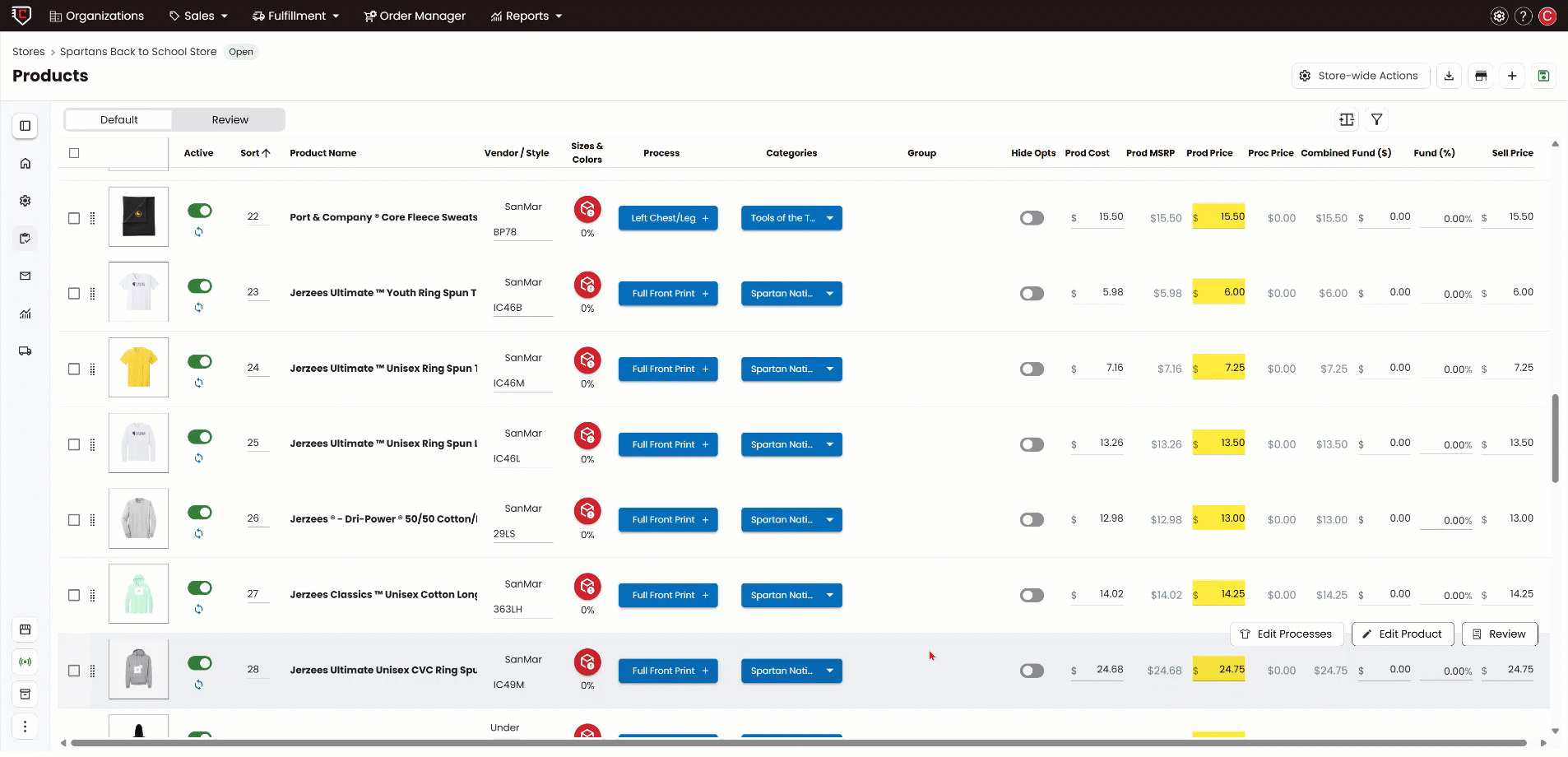Click the red sizes and colors icon for BP78
This screenshot has height=757, width=1568.
point(587,210)
